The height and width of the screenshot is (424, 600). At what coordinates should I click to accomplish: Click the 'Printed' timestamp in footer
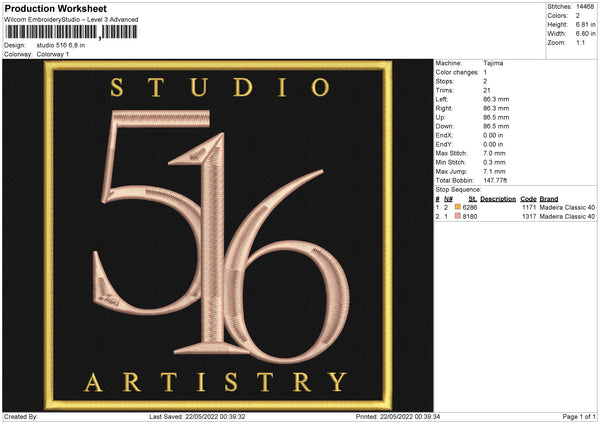tap(398, 416)
